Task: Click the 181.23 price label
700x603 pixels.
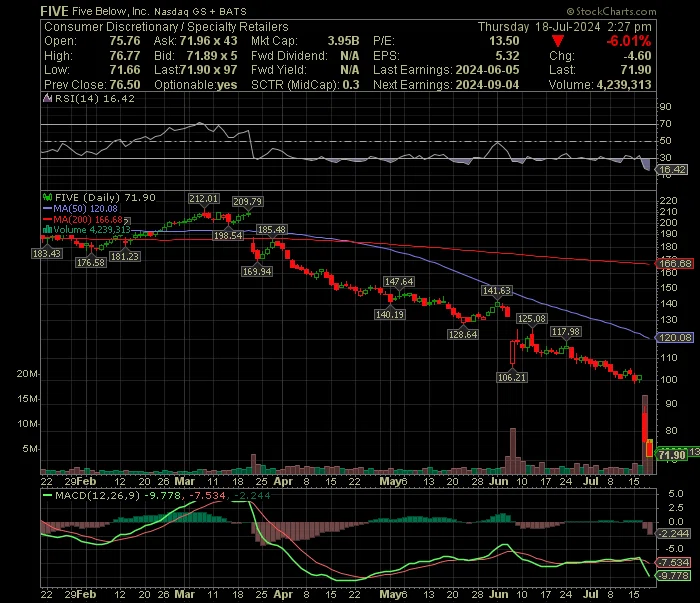Action: click(x=125, y=256)
